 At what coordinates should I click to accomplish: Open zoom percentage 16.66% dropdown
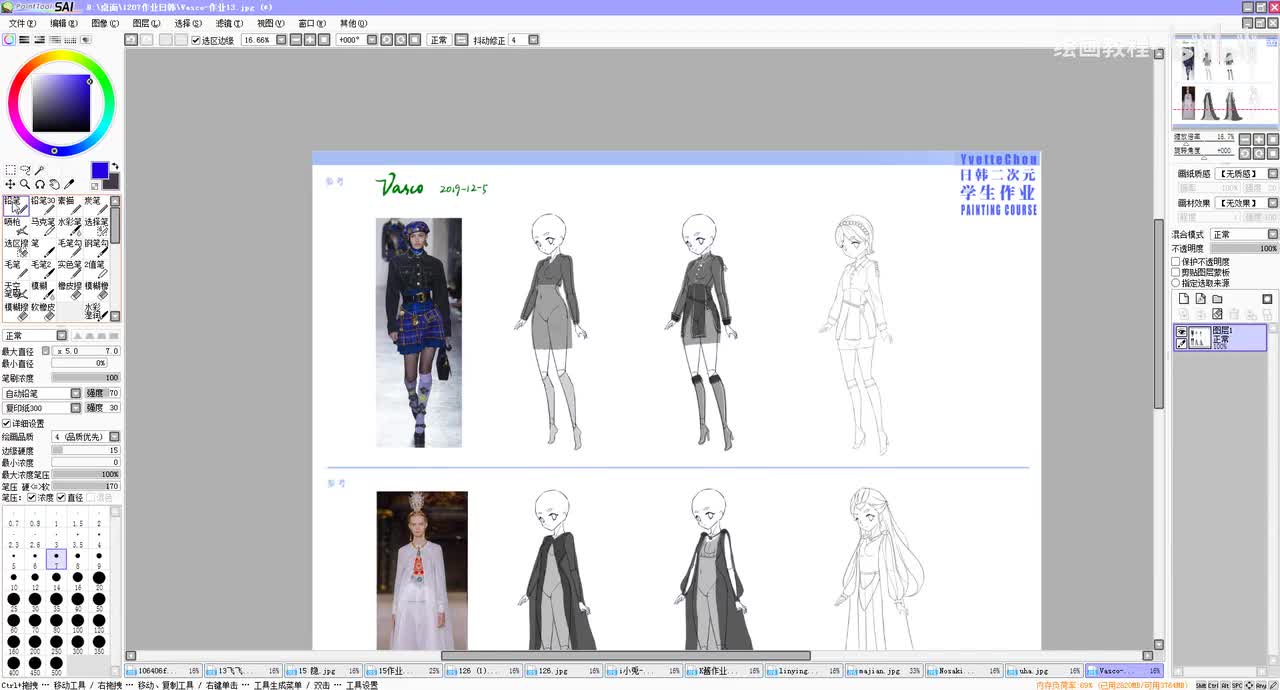[x=281, y=40]
